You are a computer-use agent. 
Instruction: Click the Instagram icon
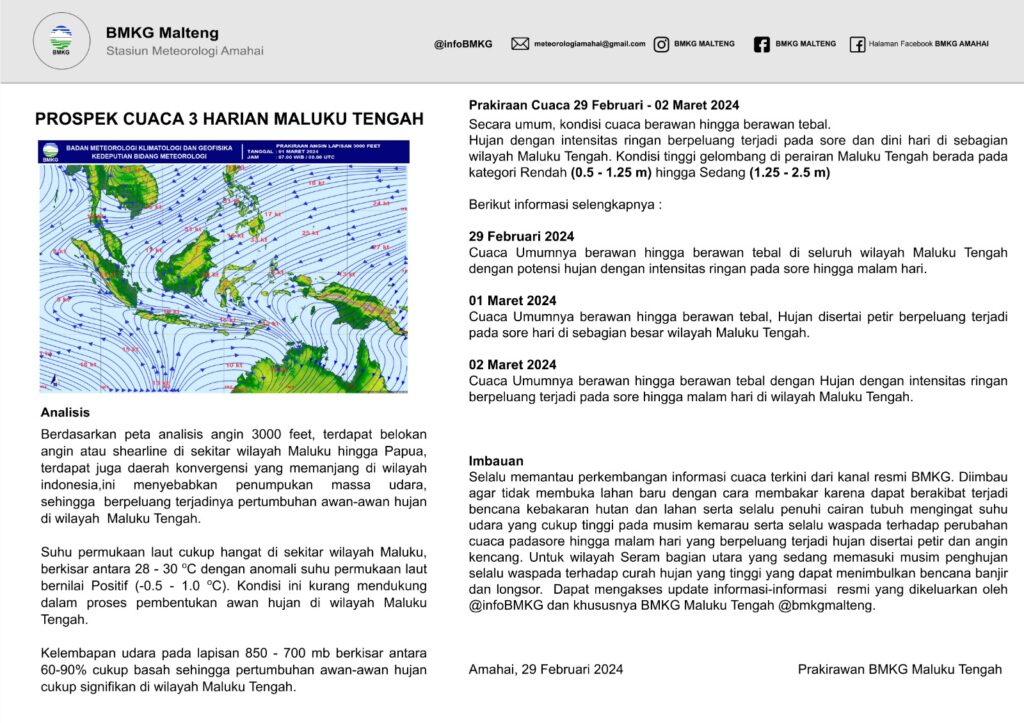[662, 44]
